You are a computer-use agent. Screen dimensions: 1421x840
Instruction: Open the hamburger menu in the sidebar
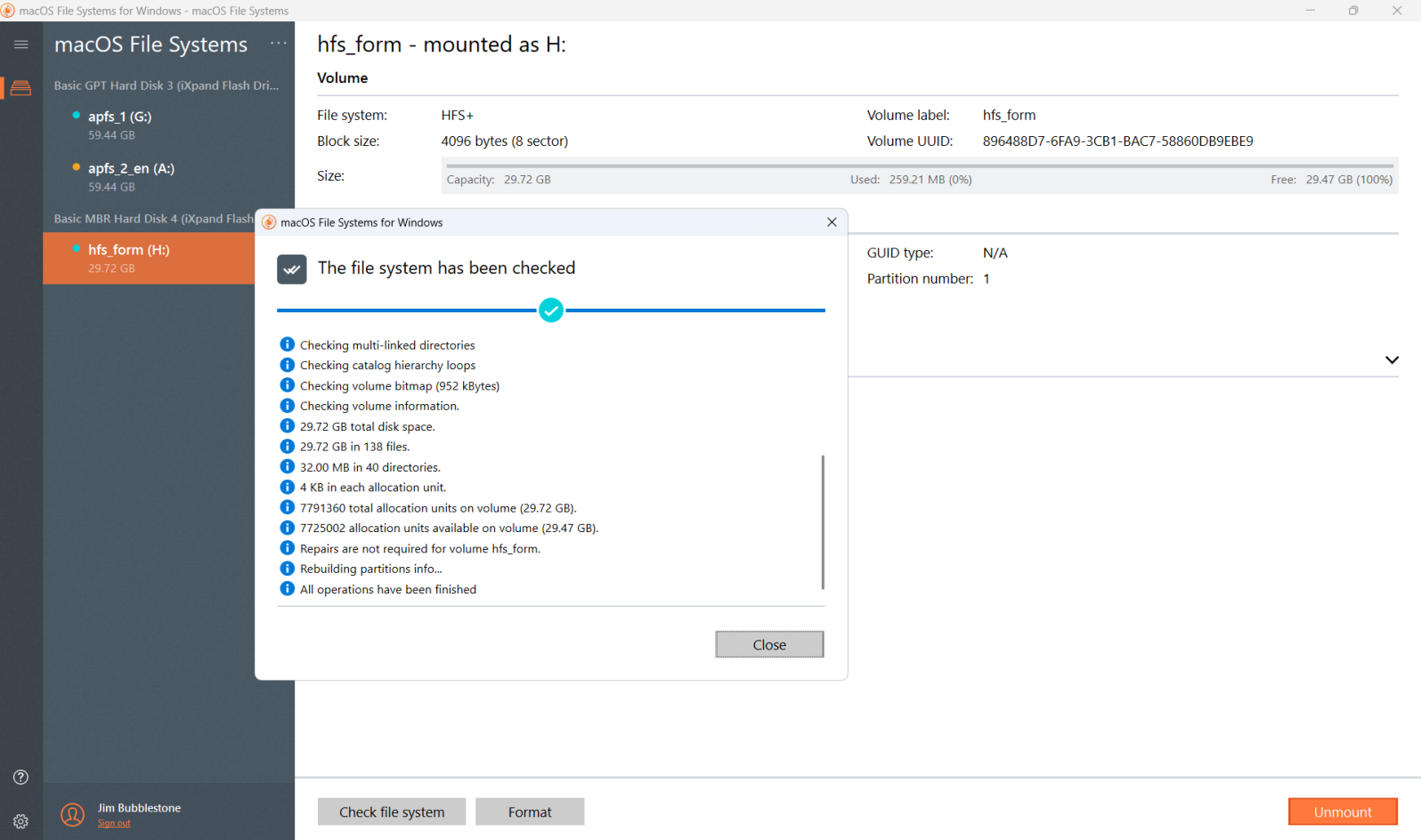pyautogui.click(x=21, y=44)
